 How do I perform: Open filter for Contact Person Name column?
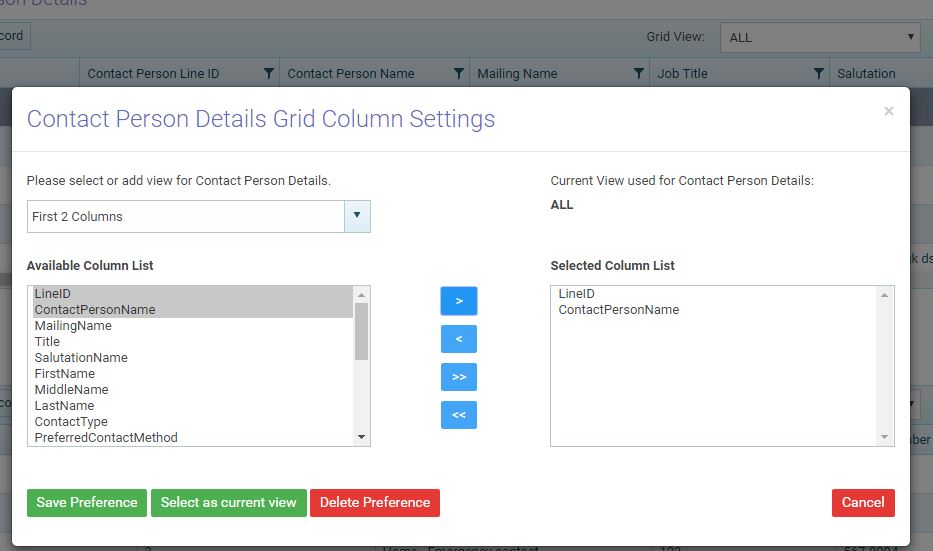coord(458,73)
